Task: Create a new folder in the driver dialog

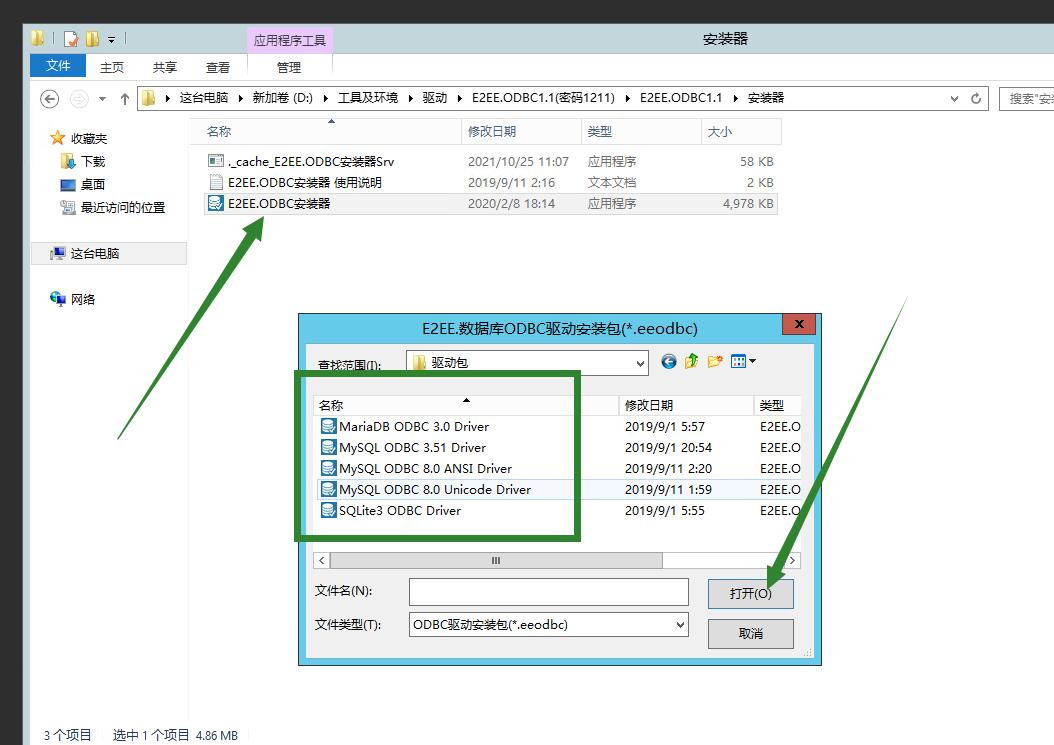Action: point(715,362)
